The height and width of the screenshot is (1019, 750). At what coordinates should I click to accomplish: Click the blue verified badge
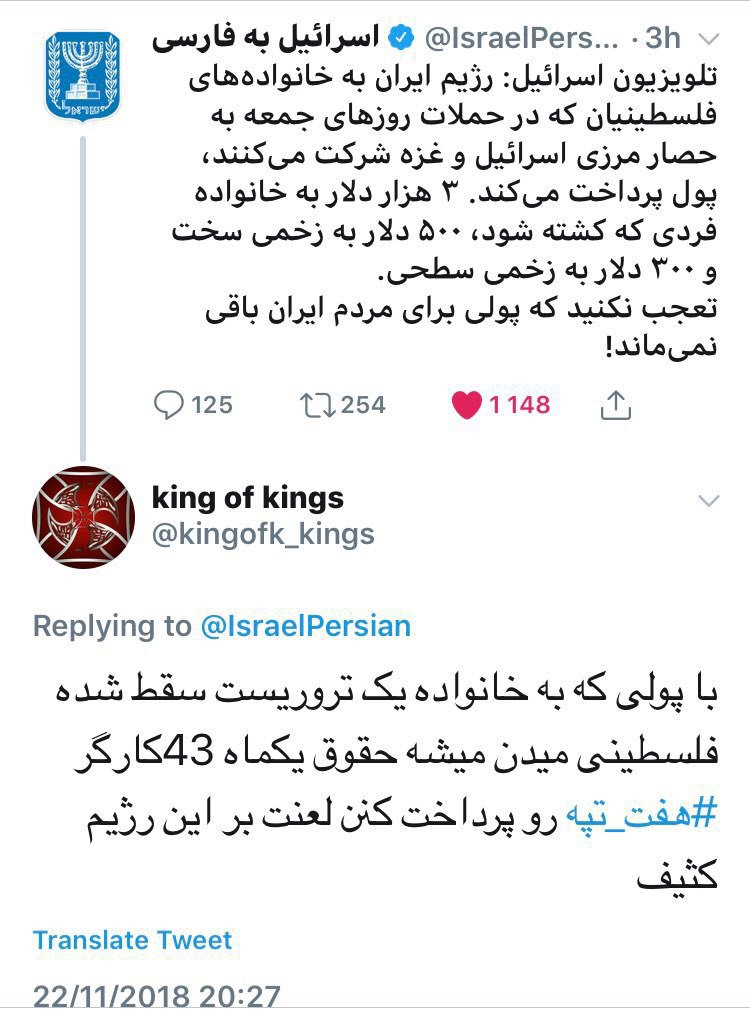point(400,39)
